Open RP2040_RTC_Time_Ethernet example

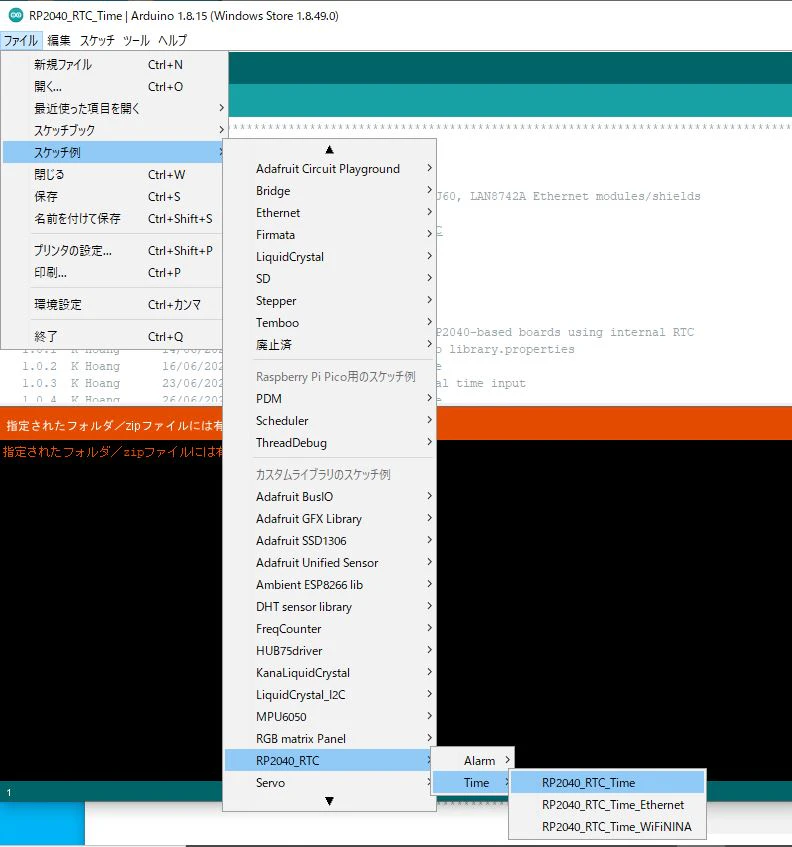click(608, 805)
